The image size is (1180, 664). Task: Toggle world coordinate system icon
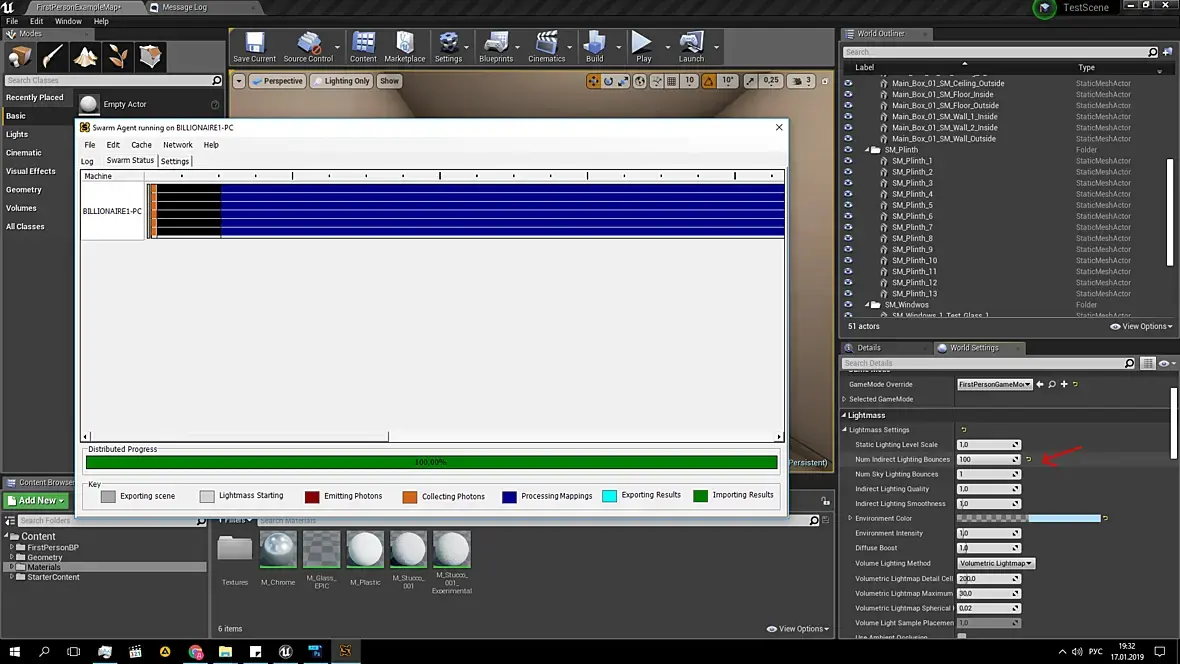[640, 81]
